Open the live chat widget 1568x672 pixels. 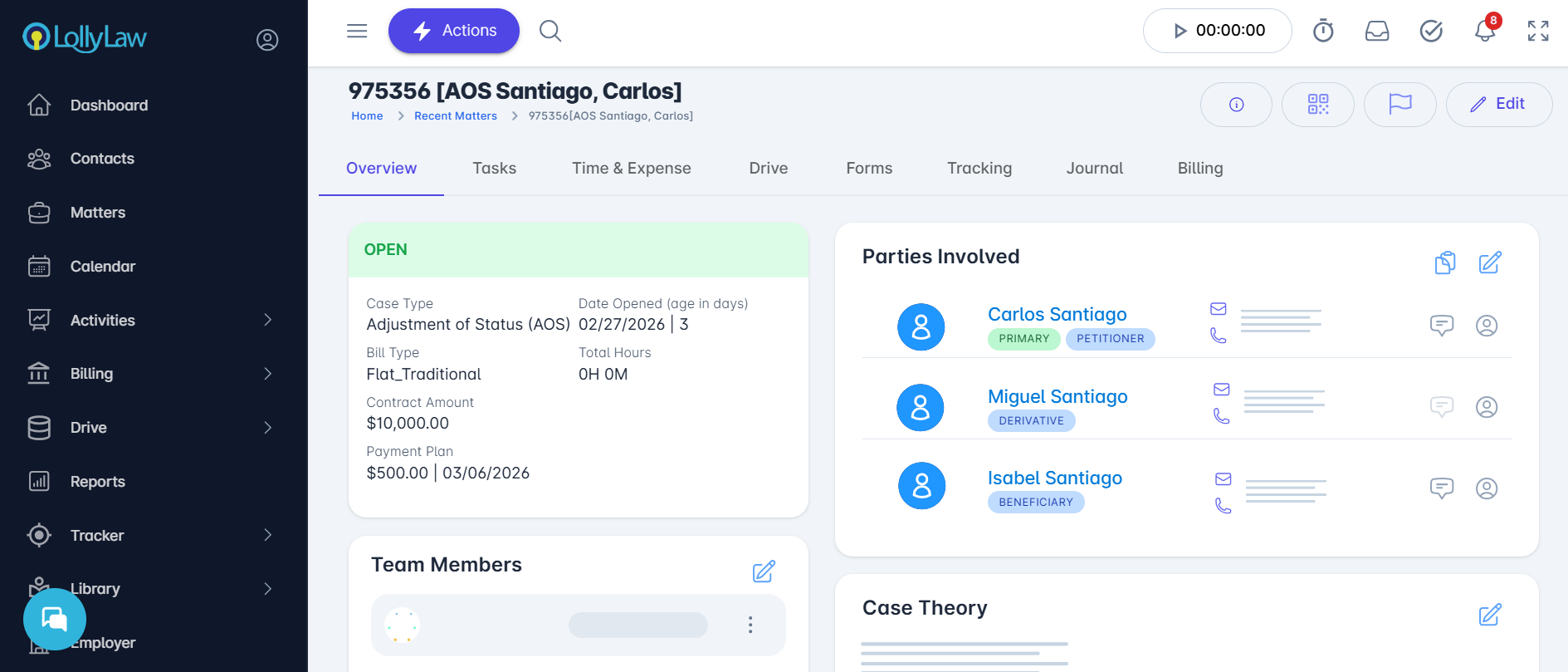click(x=55, y=619)
